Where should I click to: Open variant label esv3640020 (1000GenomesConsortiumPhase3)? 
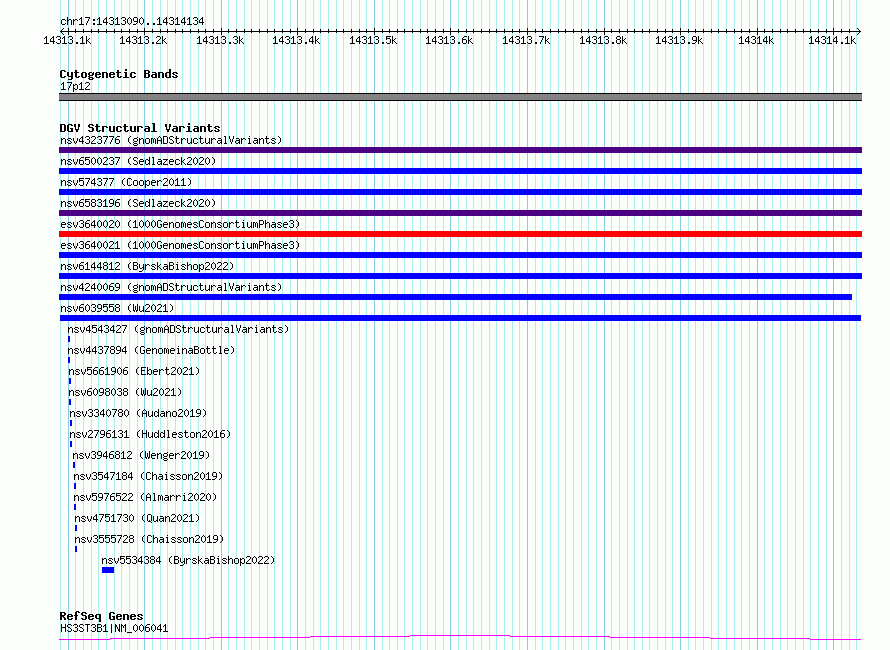point(180,224)
